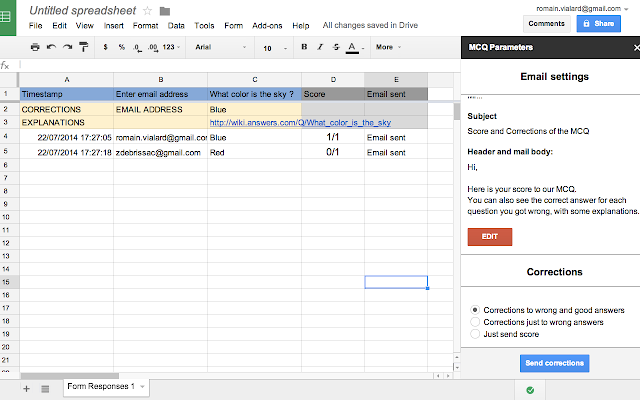The image size is (640, 400).
Task: Select cell with romain.vialard@gmail.com
Action: coord(160,138)
